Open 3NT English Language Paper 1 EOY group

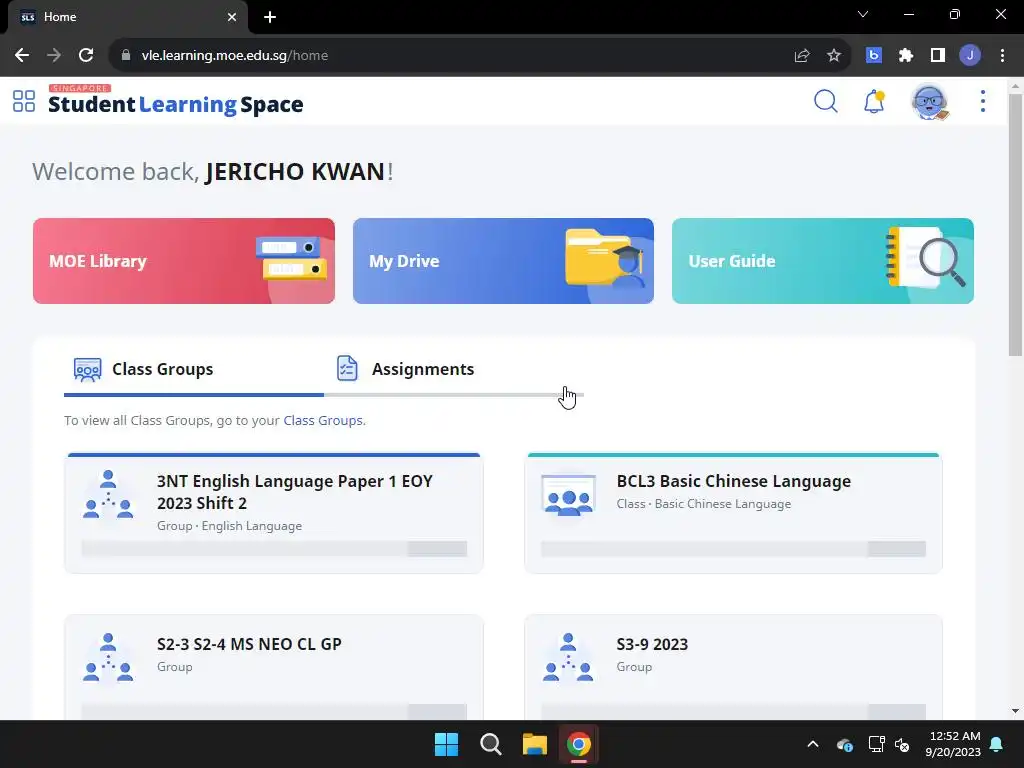coord(274,513)
